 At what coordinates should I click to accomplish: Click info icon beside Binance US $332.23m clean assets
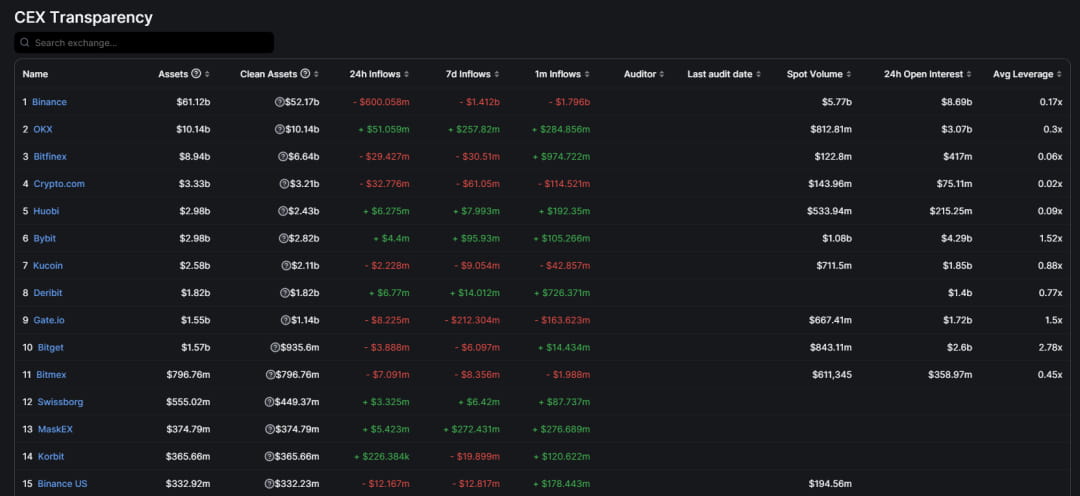pos(269,484)
